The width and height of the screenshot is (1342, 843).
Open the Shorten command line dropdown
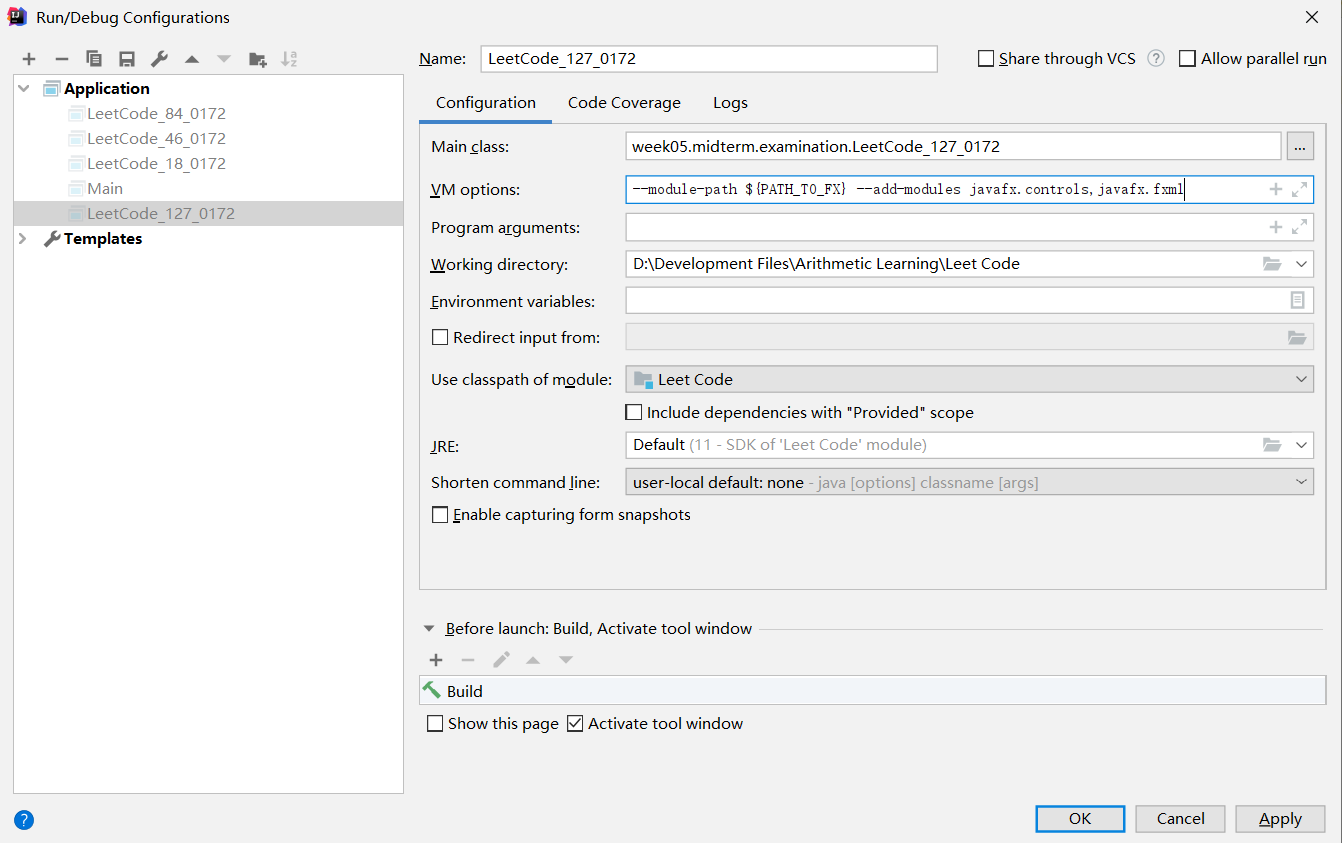(x=1301, y=481)
